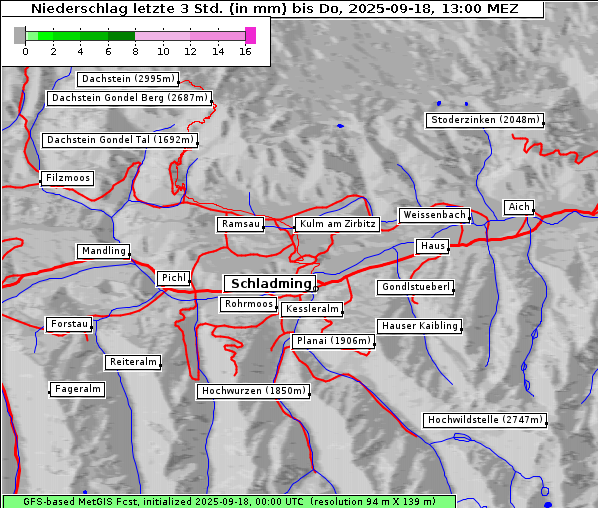
Task: Select the Planai (1906m) label
Action: point(334,341)
